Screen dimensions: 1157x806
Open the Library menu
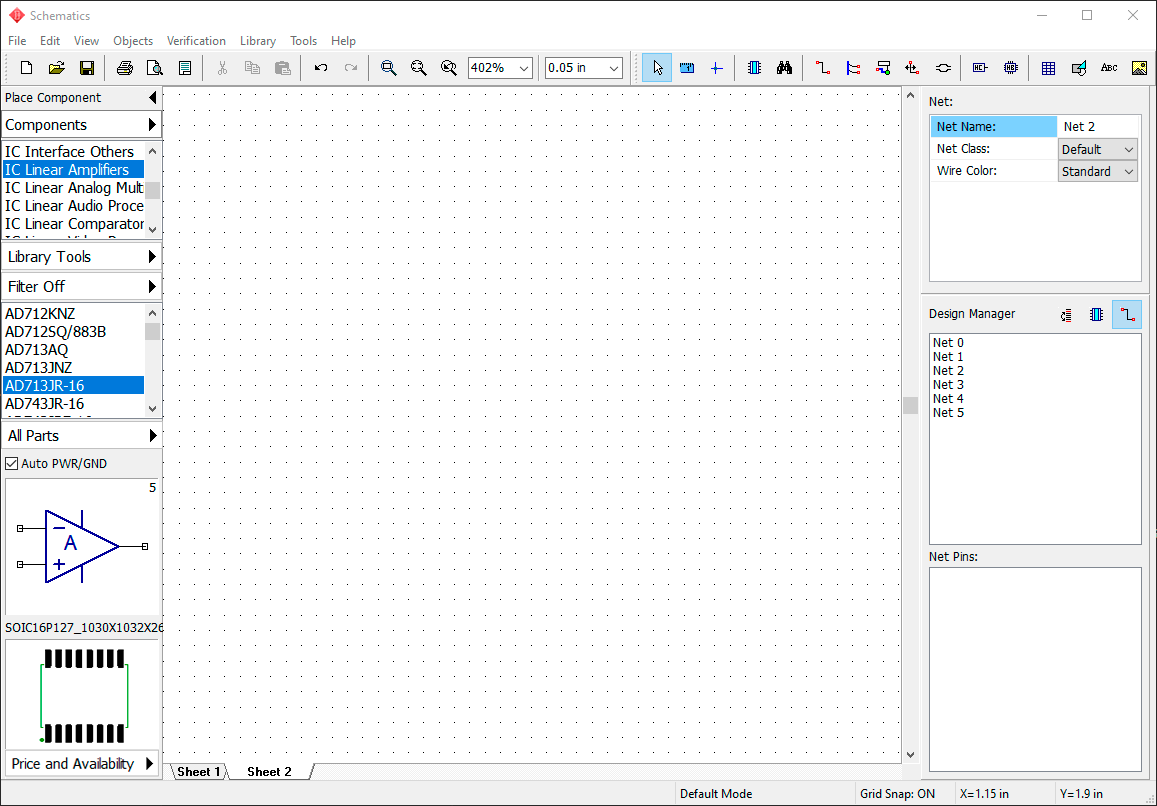pos(258,41)
